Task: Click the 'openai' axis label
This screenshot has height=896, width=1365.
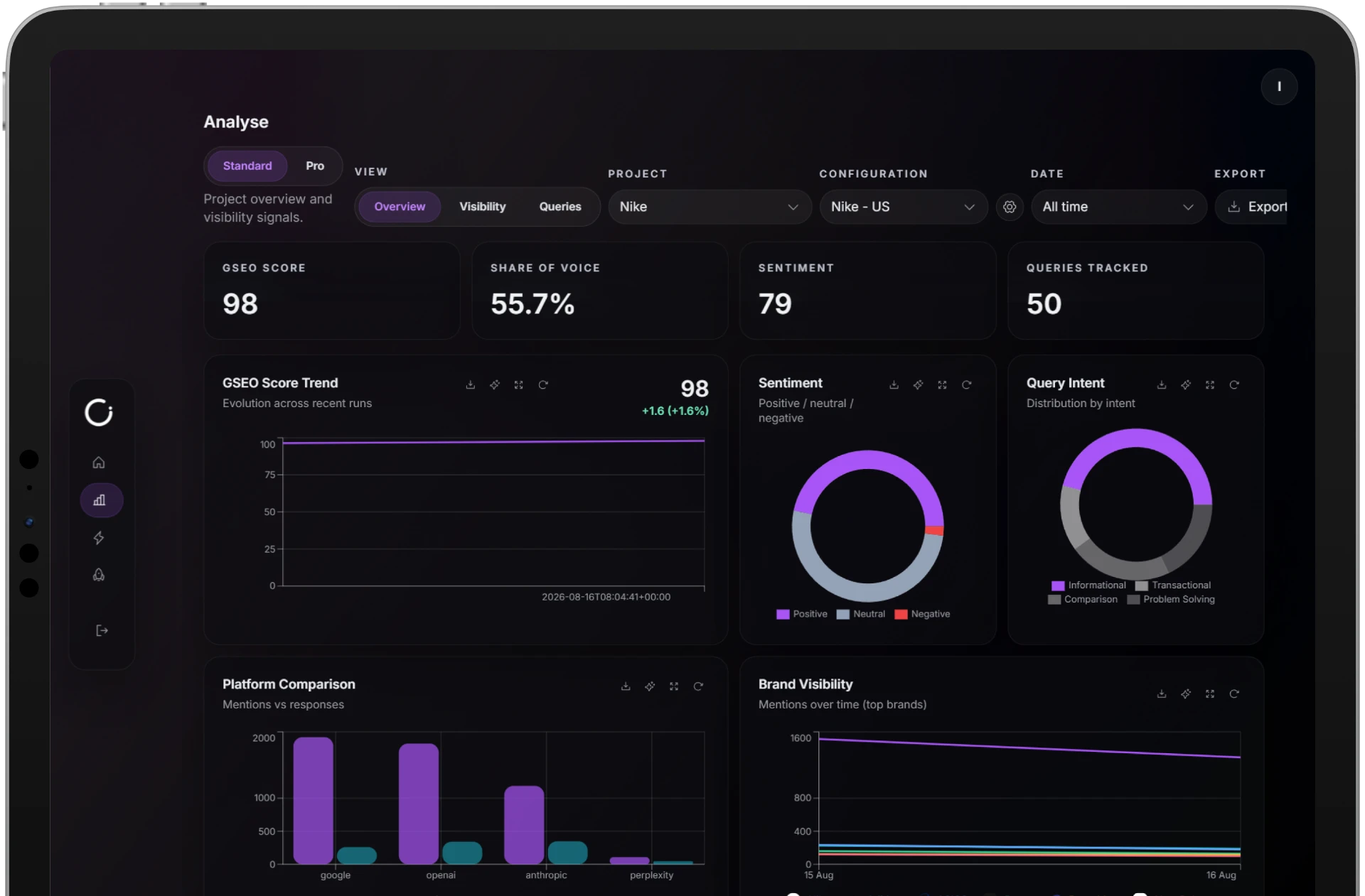Action: (441, 875)
